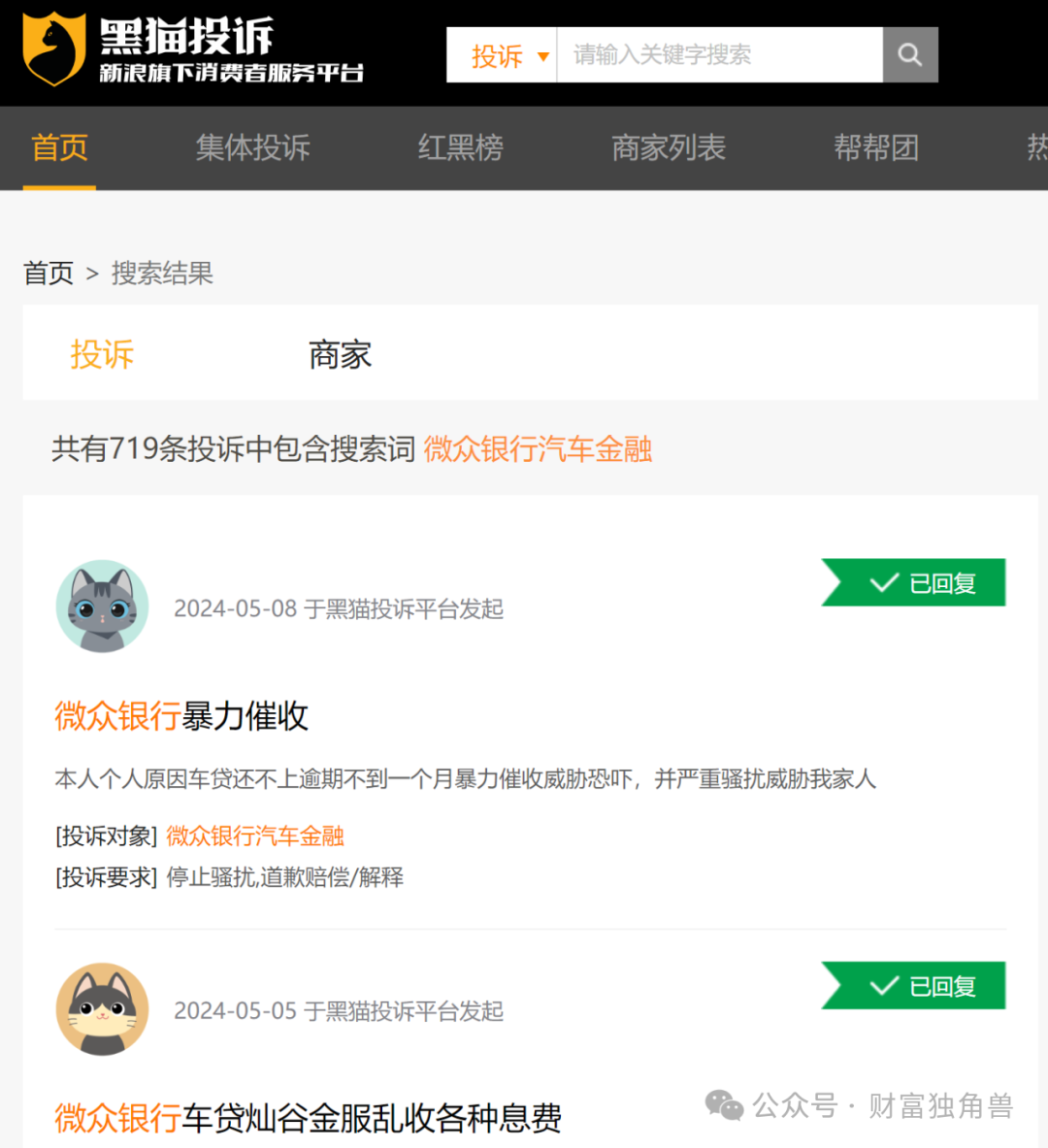Open 红黑榜 navigation item
The height and width of the screenshot is (1148, 1048).
461,148
